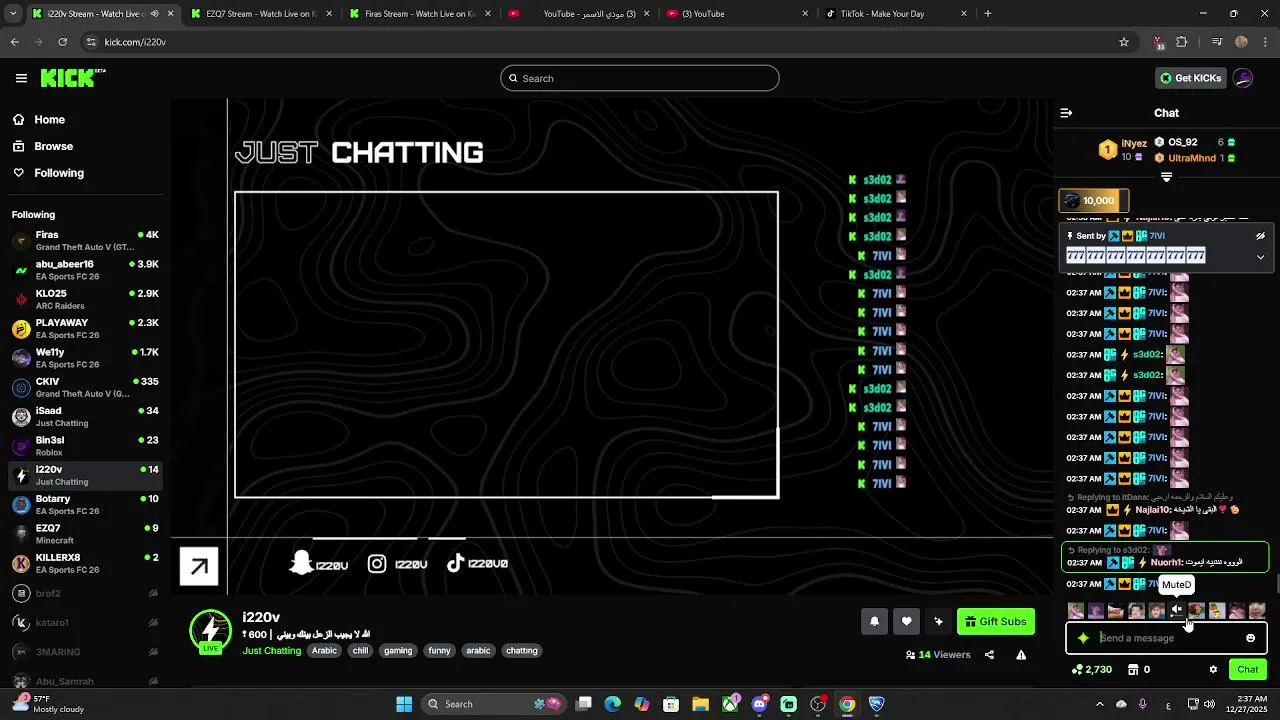Open offline kataro1 channel
1280x720 pixels.
coord(85,622)
